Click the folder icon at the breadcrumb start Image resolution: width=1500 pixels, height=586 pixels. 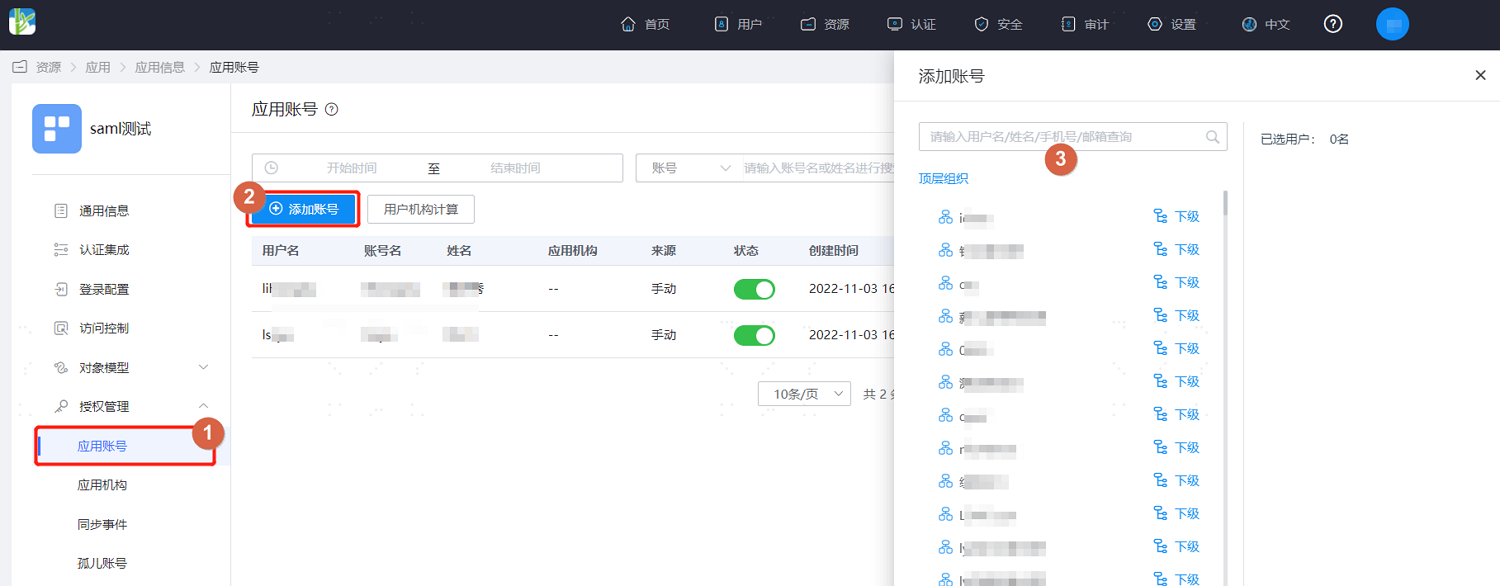tap(19, 67)
